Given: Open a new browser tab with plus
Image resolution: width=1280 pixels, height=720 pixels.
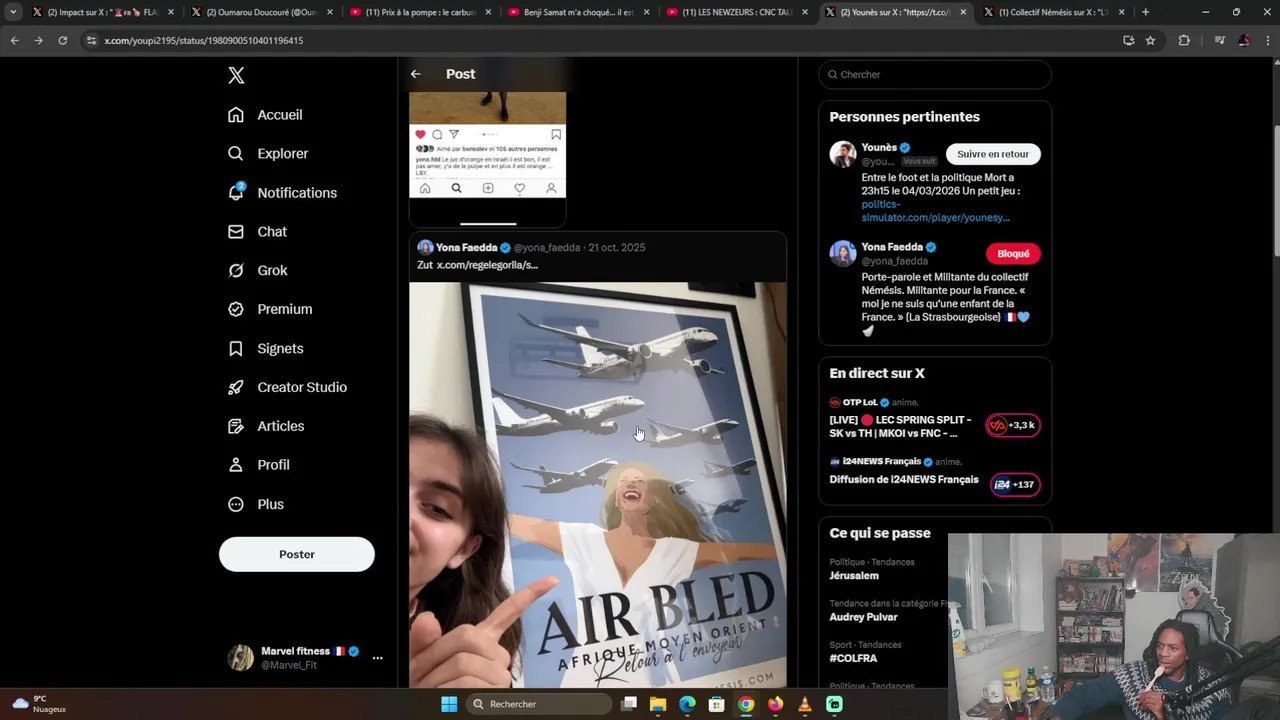Looking at the screenshot, I should coord(1145,12).
